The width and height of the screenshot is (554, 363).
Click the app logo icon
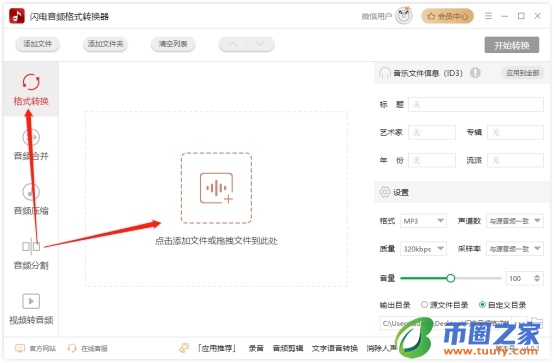click(17, 16)
